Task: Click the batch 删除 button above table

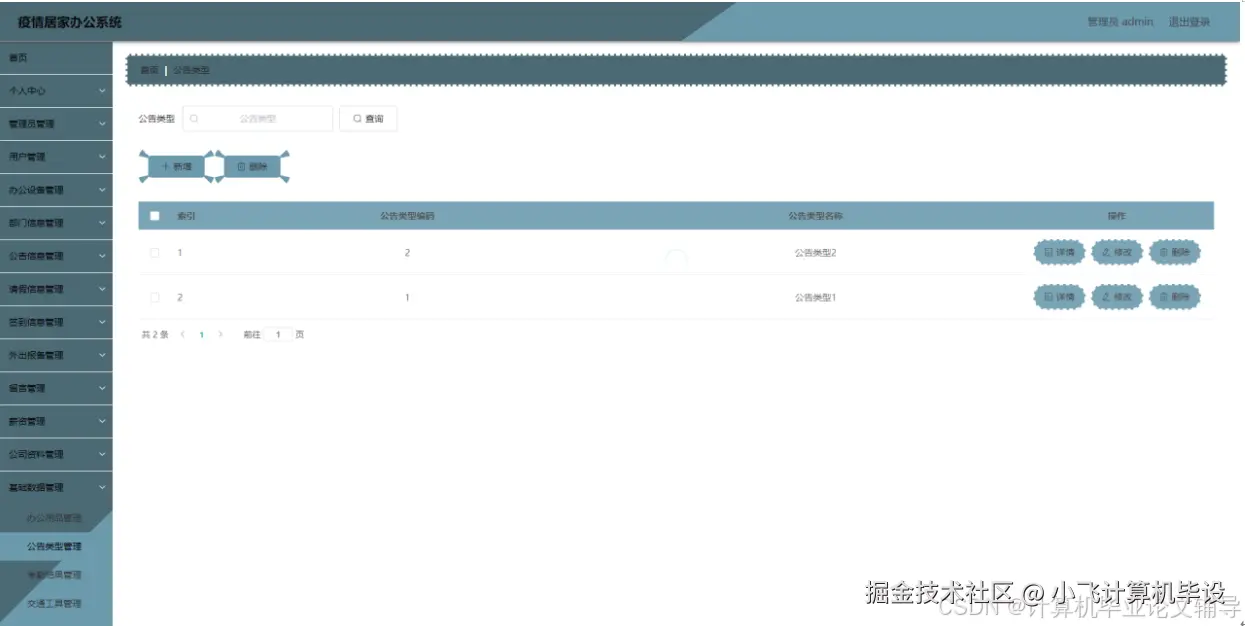Action: 252,167
